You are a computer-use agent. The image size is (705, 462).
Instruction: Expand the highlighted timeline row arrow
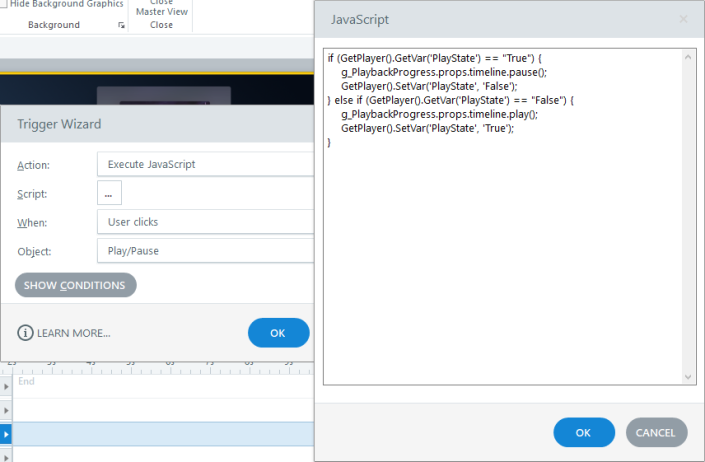click(x=7, y=434)
